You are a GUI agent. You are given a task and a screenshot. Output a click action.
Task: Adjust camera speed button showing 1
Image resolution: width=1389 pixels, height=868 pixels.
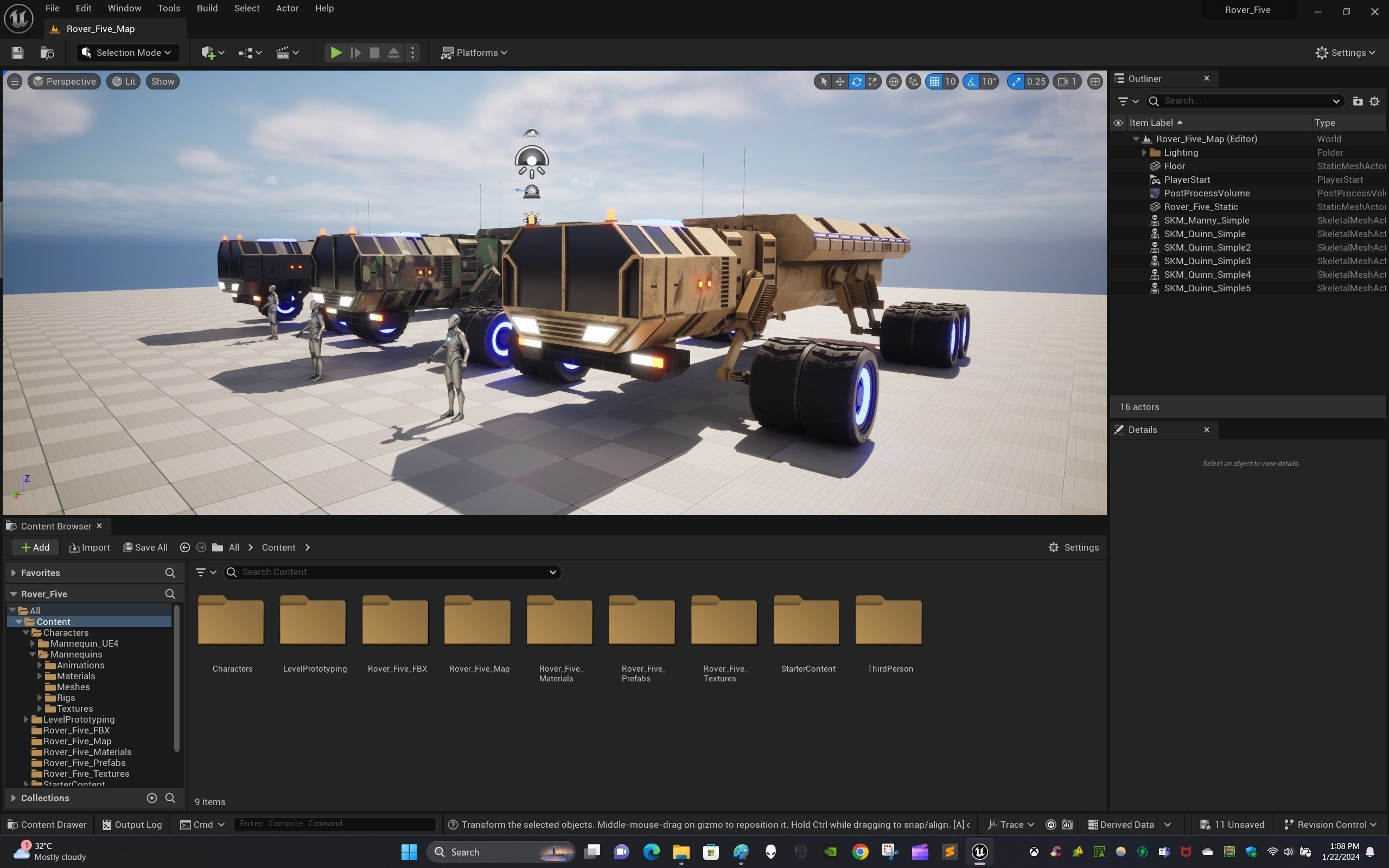point(1068,81)
